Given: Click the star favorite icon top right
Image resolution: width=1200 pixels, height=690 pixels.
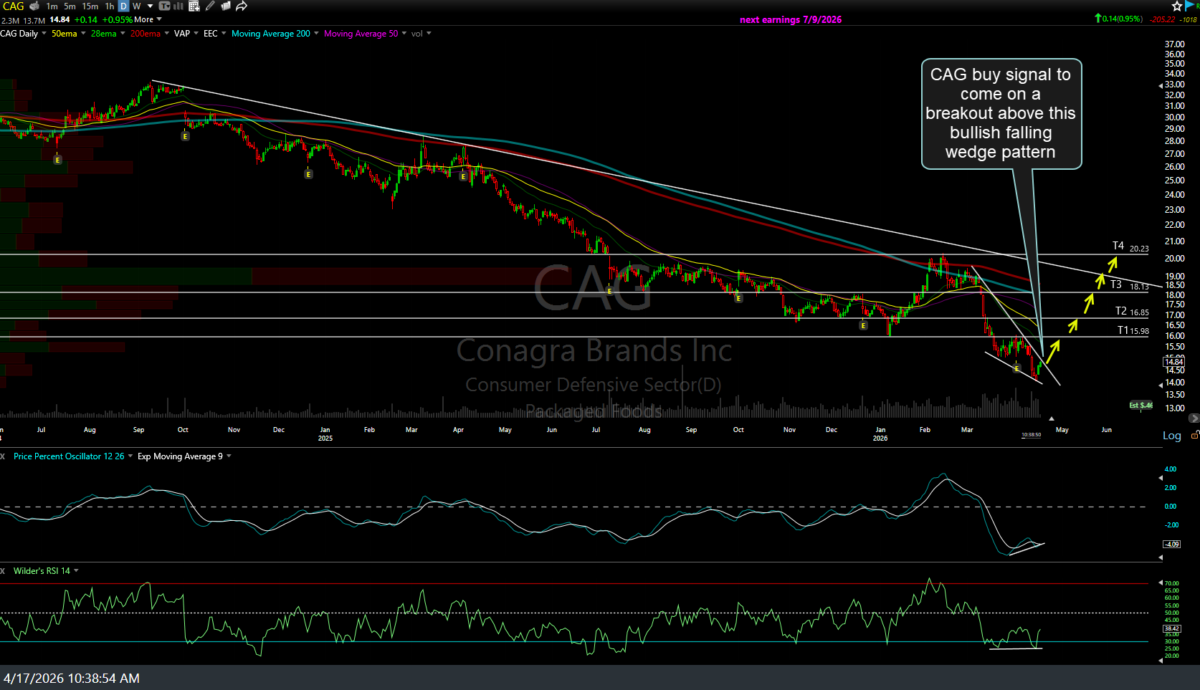Looking at the screenshot, I should pyautogui.click(x=1177, y=6).
